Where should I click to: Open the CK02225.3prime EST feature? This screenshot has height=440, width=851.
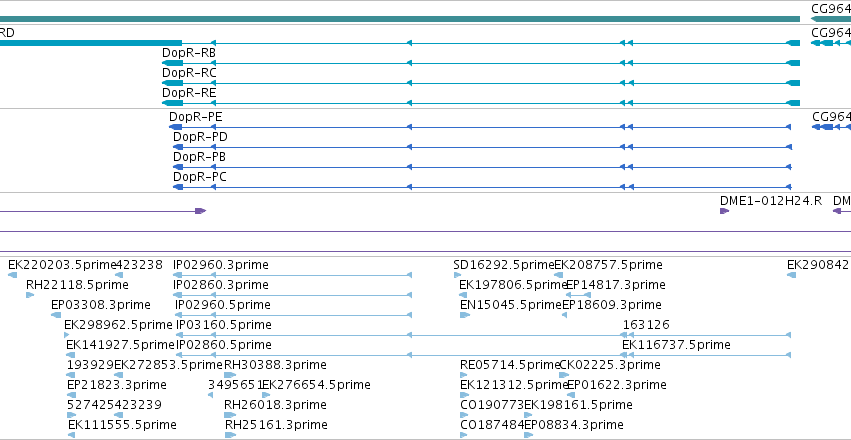pyautogui.click(x=564, y=375)
